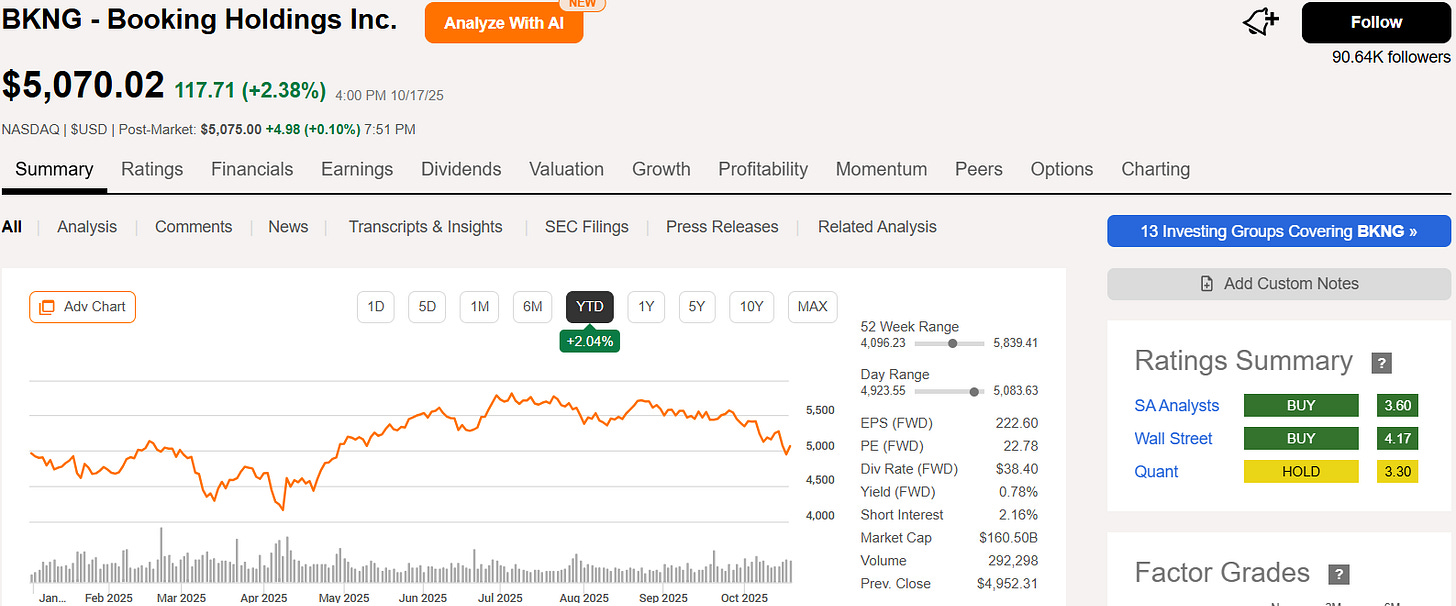Click the 3.30 Quant score
Image resolution: width=1456 pixels, height=606 pixels.
(1398, 472)
